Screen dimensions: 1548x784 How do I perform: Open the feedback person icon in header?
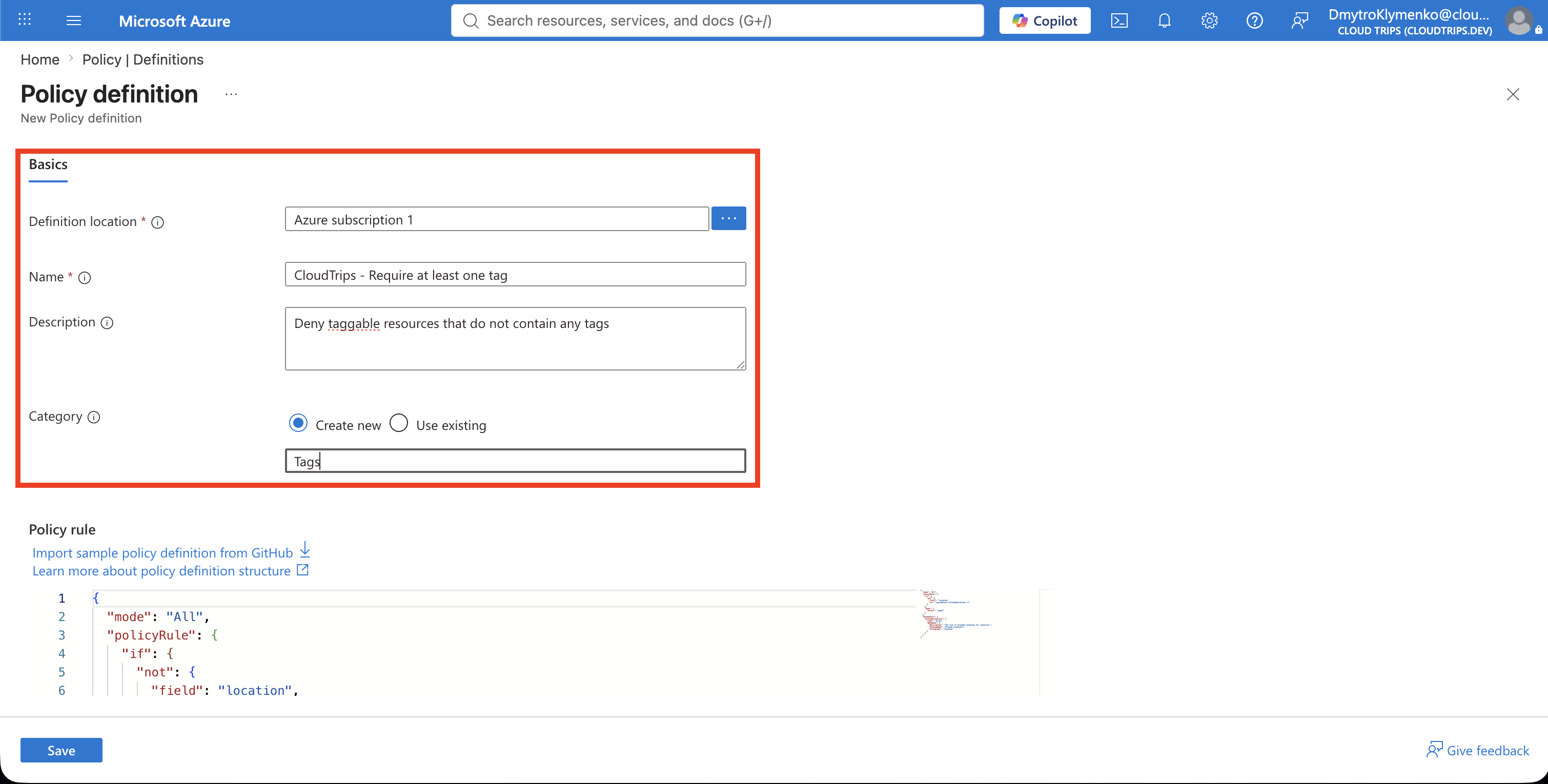tap(1299, 20)
